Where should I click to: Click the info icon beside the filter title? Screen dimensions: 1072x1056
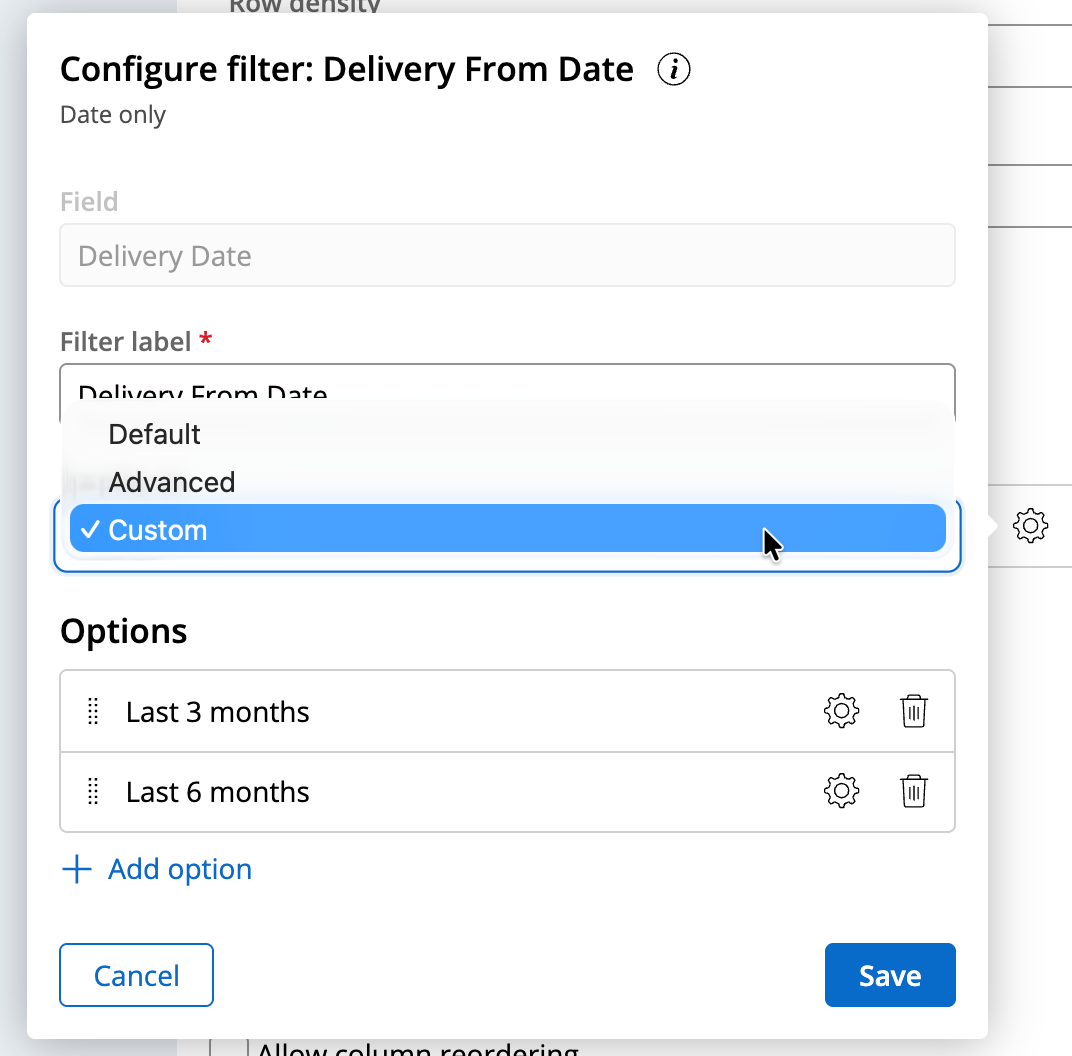click(x=675, y=70)
